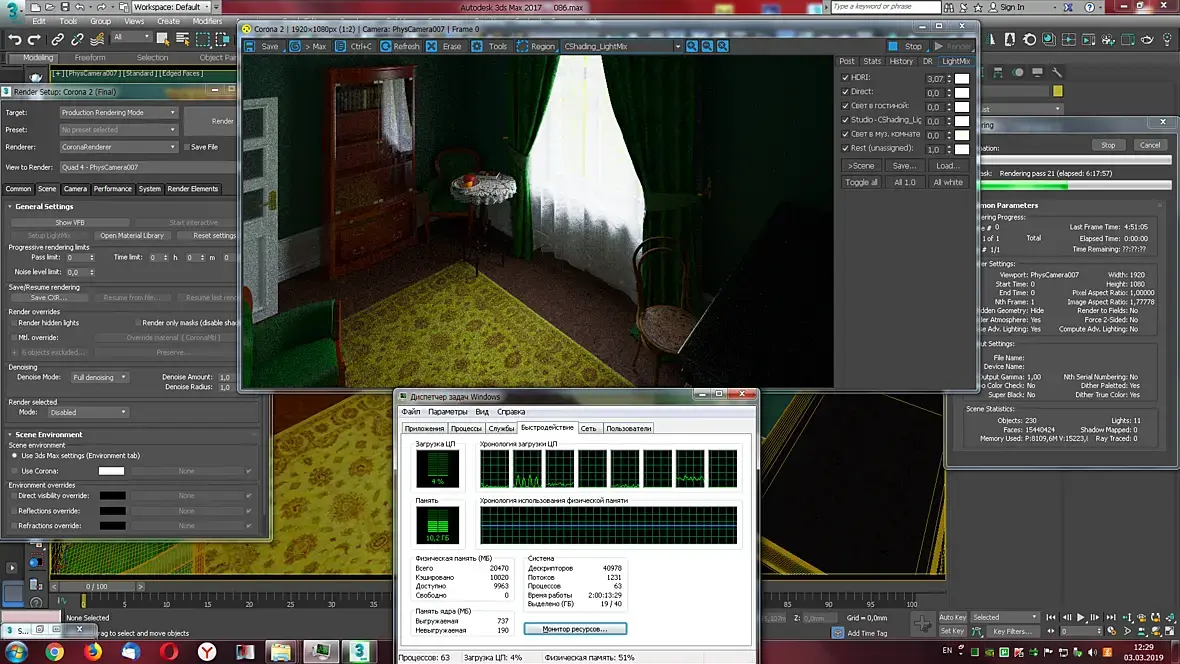Viewport: 1180px width, 664px height.
Task: Open Render selected Mode dropdown
Action: [88, 413]
